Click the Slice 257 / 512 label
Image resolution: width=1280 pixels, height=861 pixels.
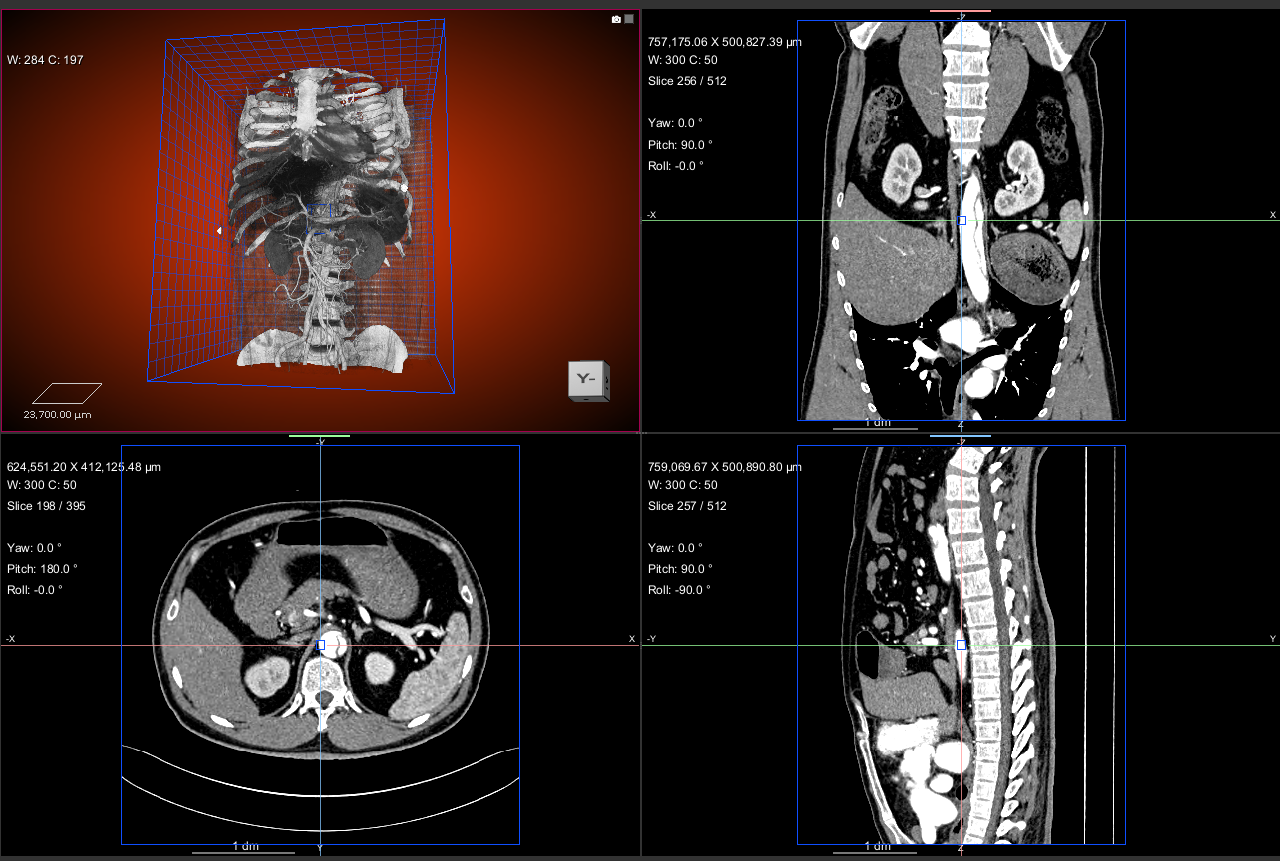[687, 506]
